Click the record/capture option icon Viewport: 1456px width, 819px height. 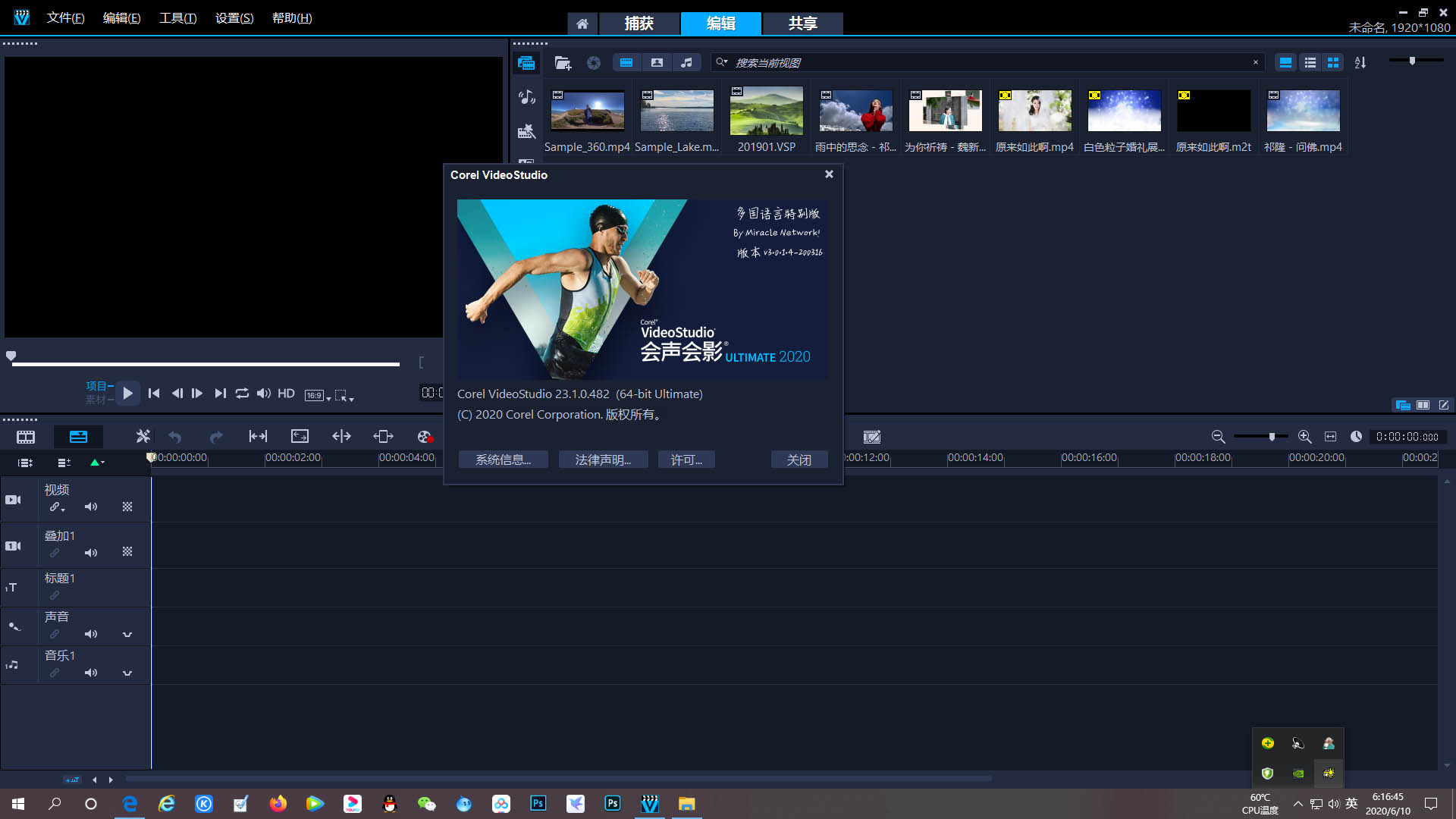425,437
